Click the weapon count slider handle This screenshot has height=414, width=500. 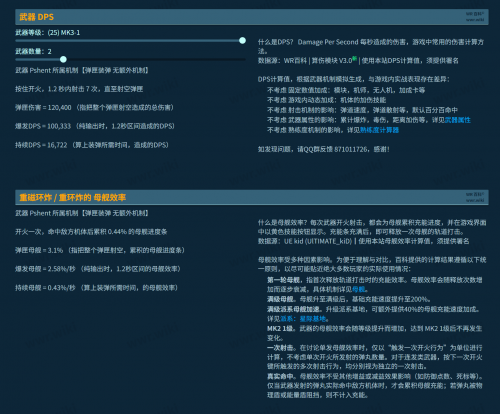coord(63,59)
